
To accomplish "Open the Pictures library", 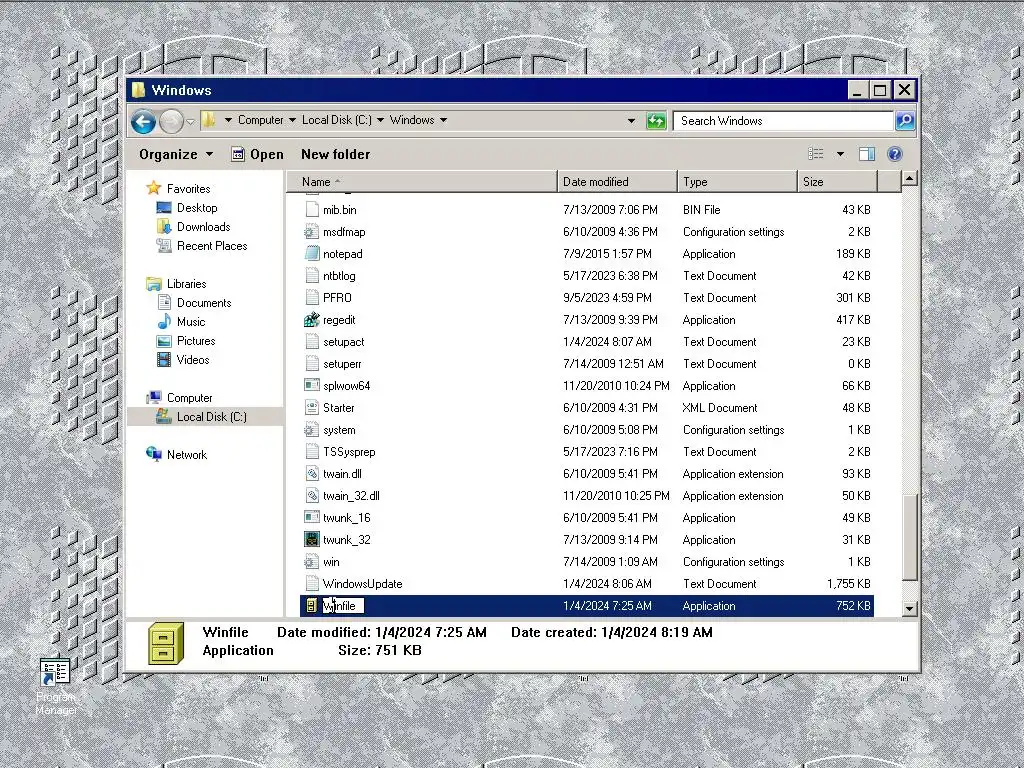I will tap(196, 340).
